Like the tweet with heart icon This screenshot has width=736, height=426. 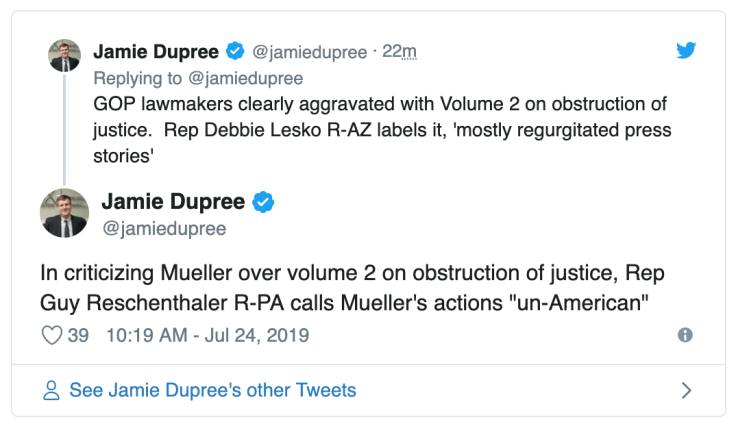tap(52, 336)
